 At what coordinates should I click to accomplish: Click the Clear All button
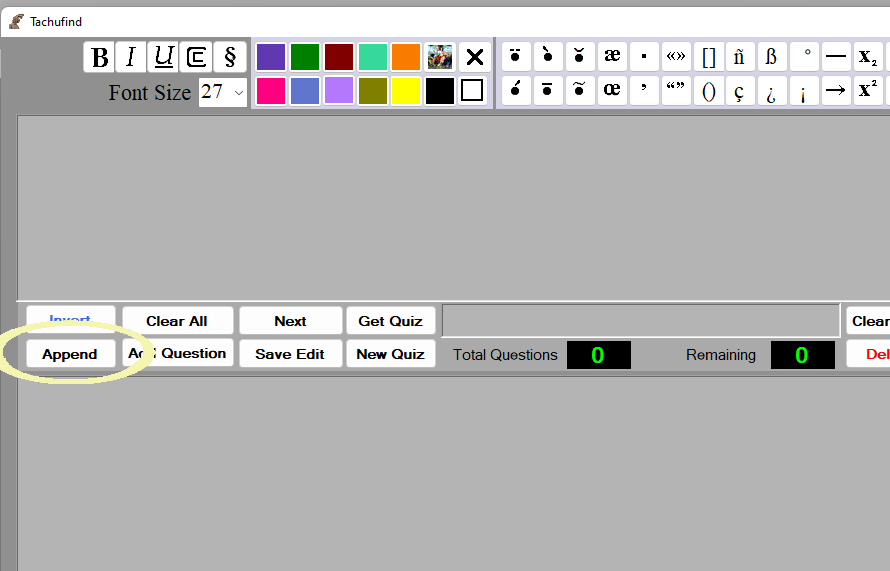(177, 321)
